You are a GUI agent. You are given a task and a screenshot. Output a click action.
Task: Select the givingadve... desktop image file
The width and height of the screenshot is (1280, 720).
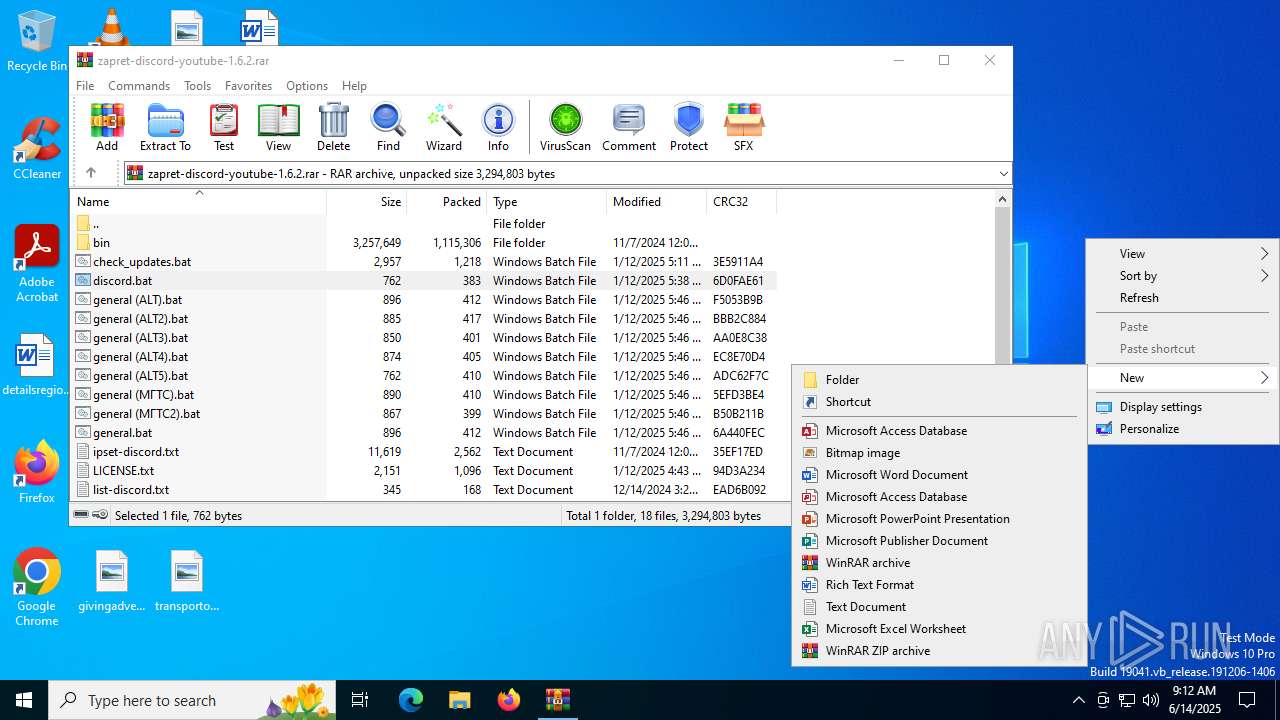112,581
